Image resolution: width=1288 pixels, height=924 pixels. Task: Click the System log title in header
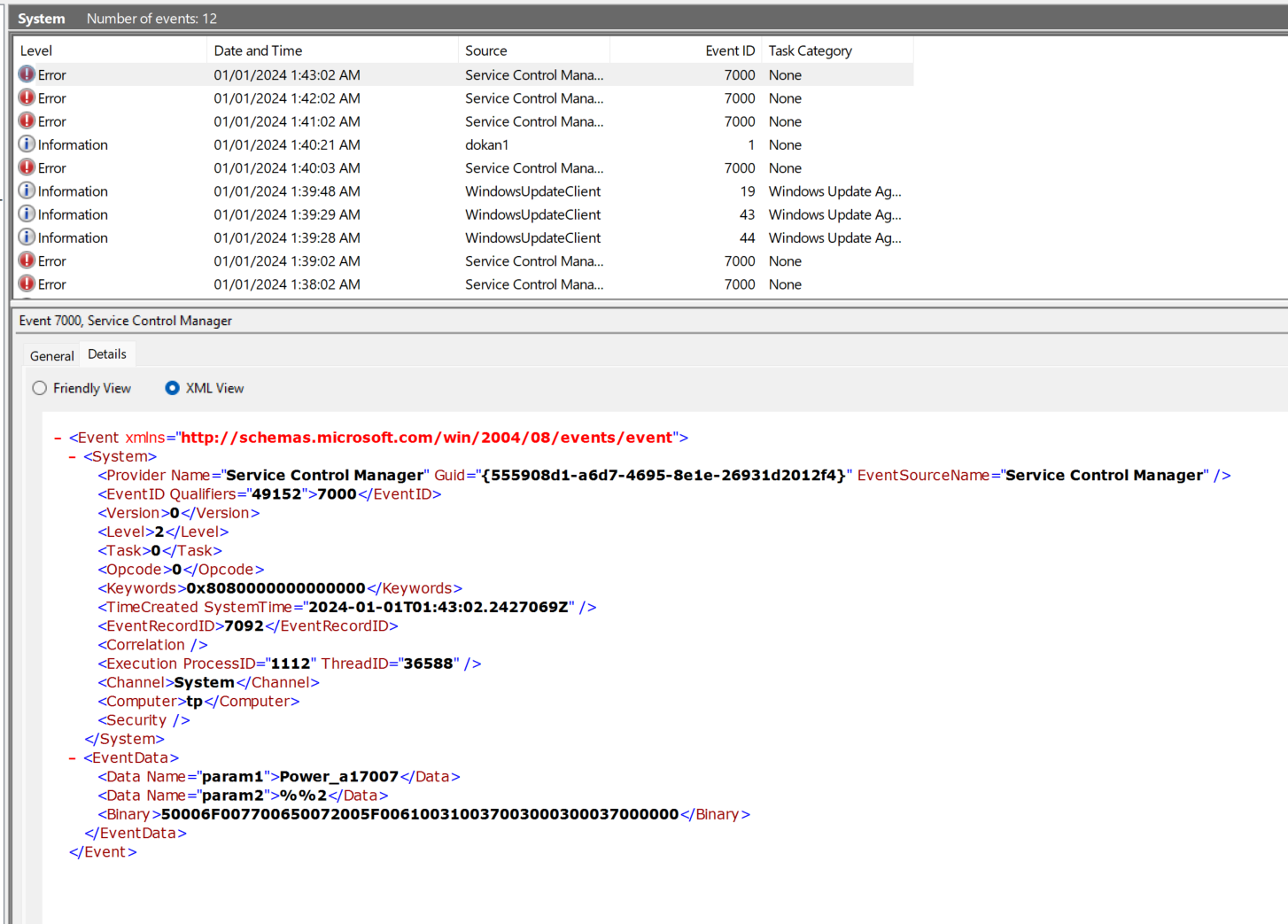tap(42, 19)
